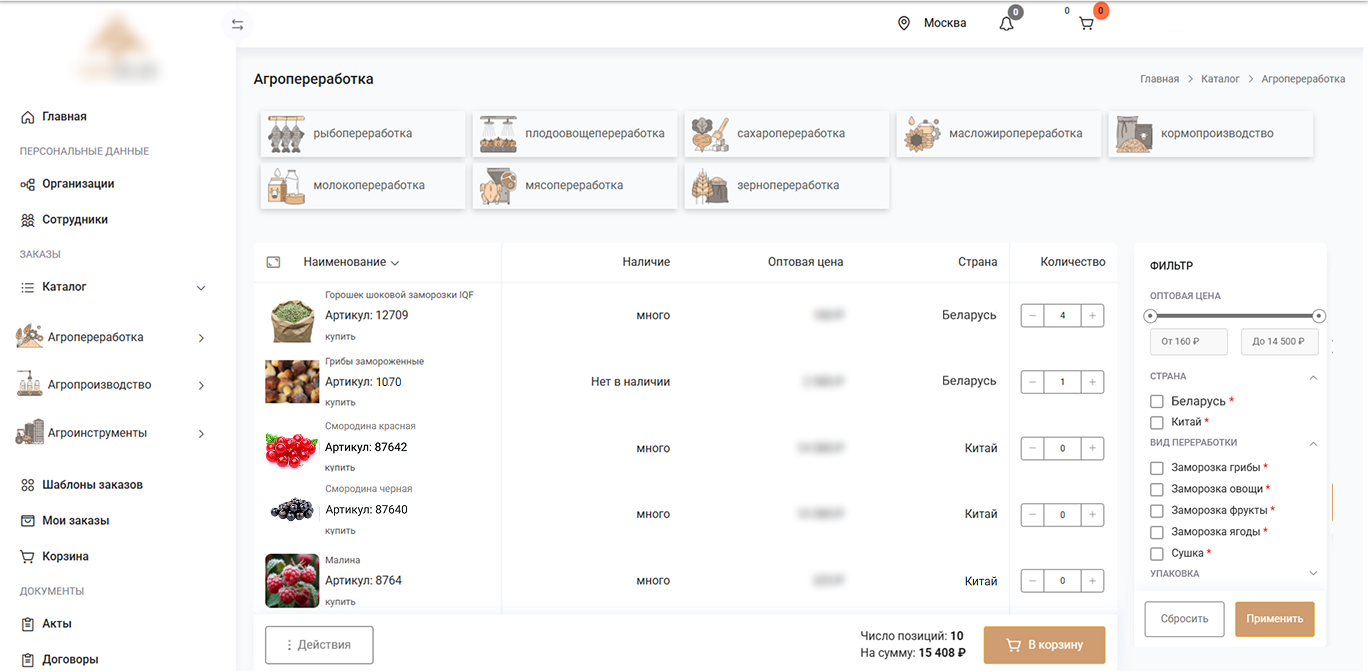Sort by Наименование column header arrow
This screenshot has height=672, width=1368.
[x=395, y=263]
